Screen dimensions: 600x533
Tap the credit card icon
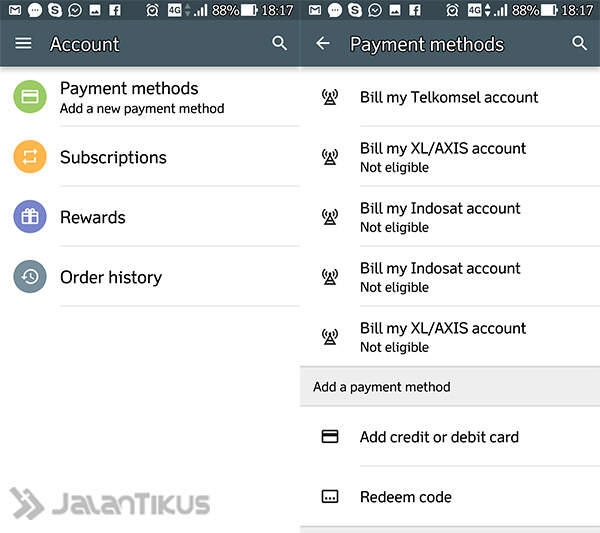[x=329, y=437]
